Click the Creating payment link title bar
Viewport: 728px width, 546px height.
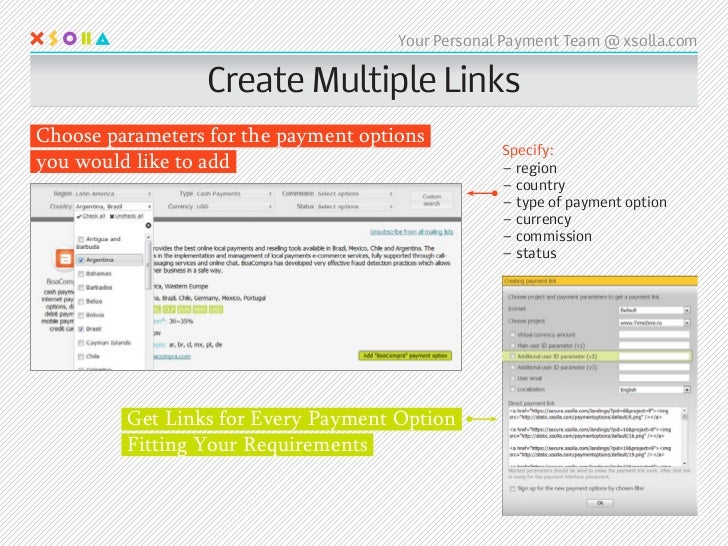[599, 281]
